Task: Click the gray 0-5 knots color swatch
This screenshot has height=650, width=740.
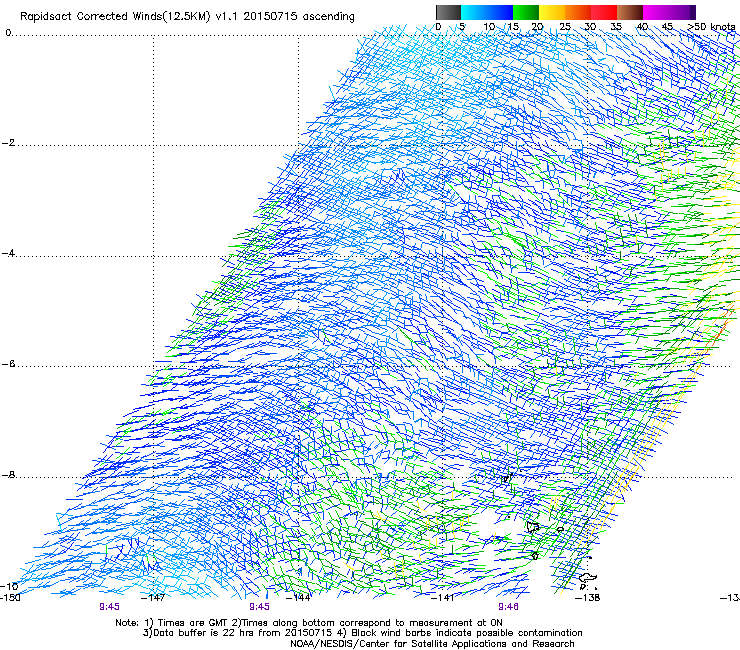Action: tap(448, 12)
